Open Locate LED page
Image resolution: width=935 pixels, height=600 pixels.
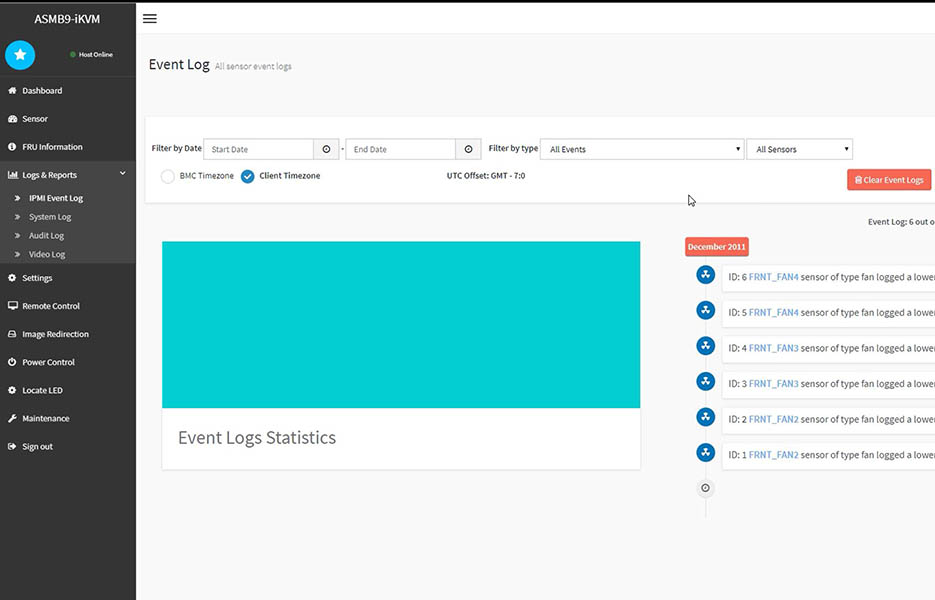click(x=42, y=390)
